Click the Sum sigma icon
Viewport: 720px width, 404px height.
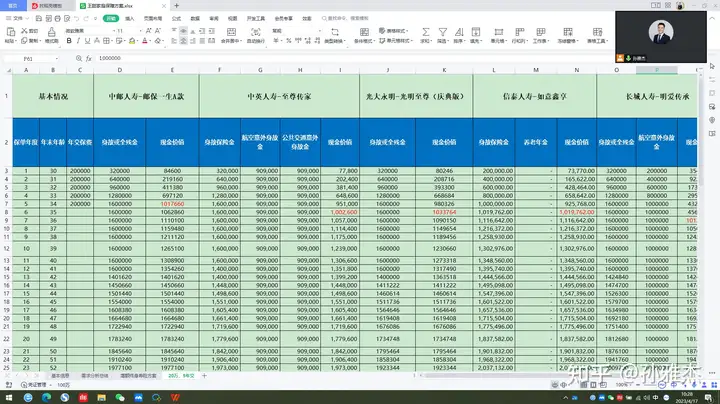[x=426, y=32]
